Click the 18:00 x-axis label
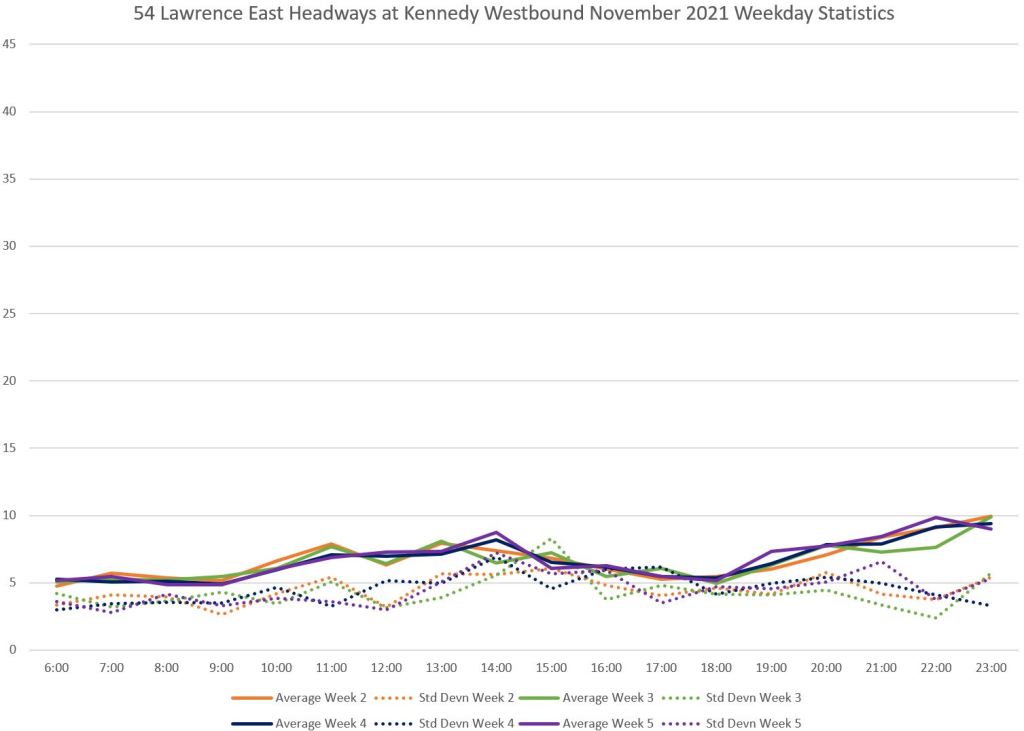Viewport: 1024px width, 731px height. click(x=716, y=667)
